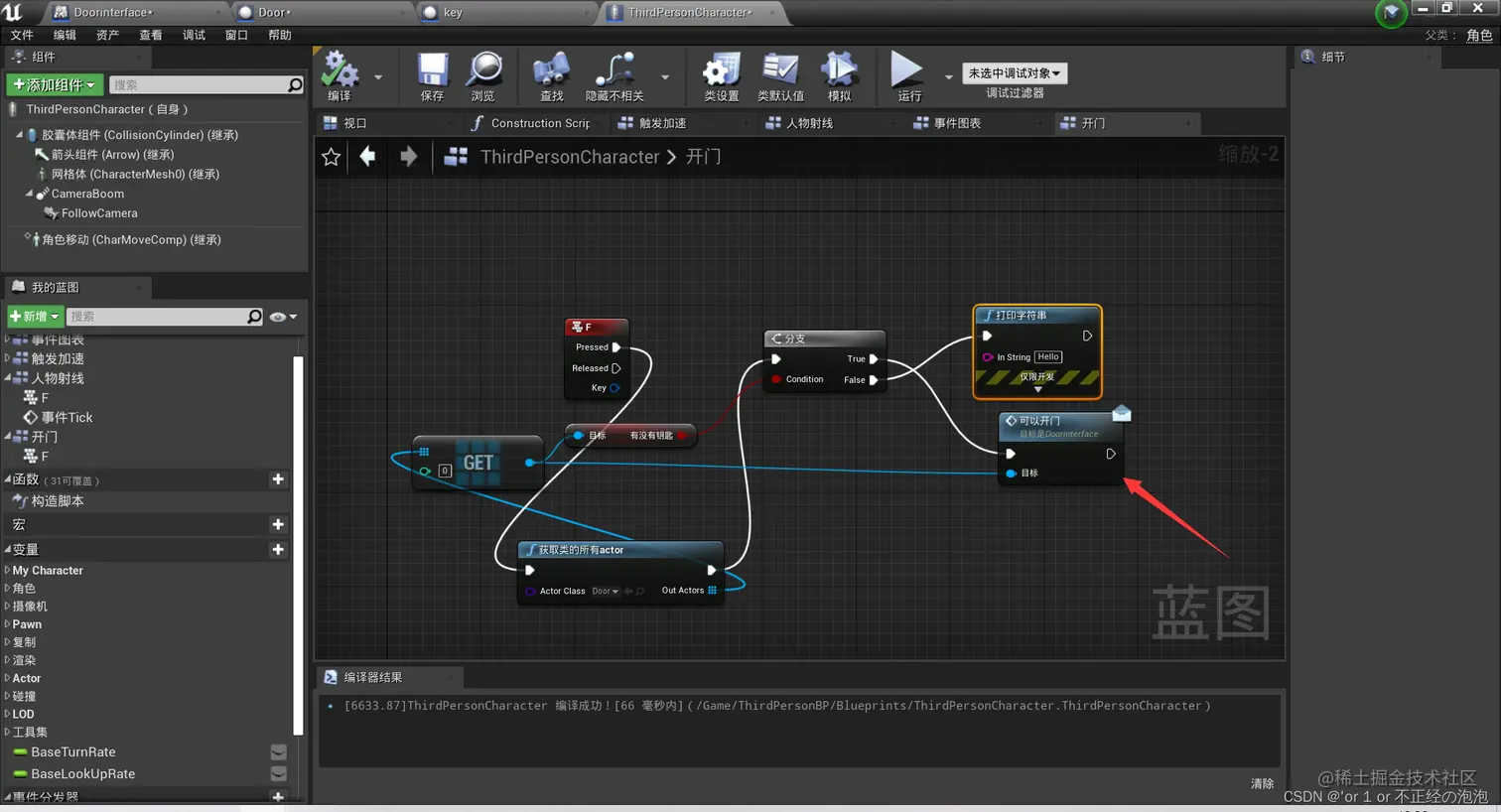This screenshot has height=812, width=1501.
Task: Click the My Blueprint search input field
Action: 157,317
